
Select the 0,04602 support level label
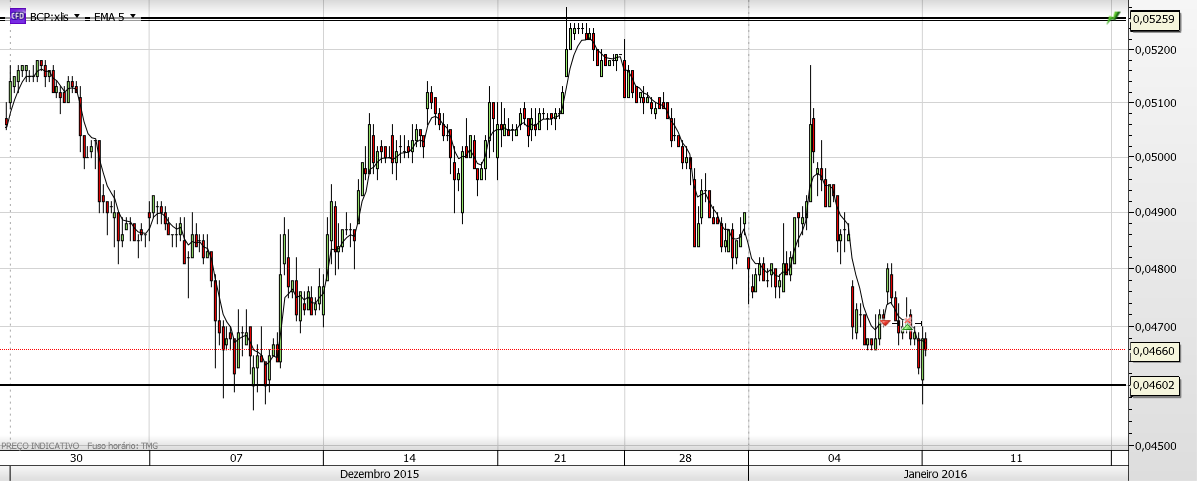pos(1154,386)
